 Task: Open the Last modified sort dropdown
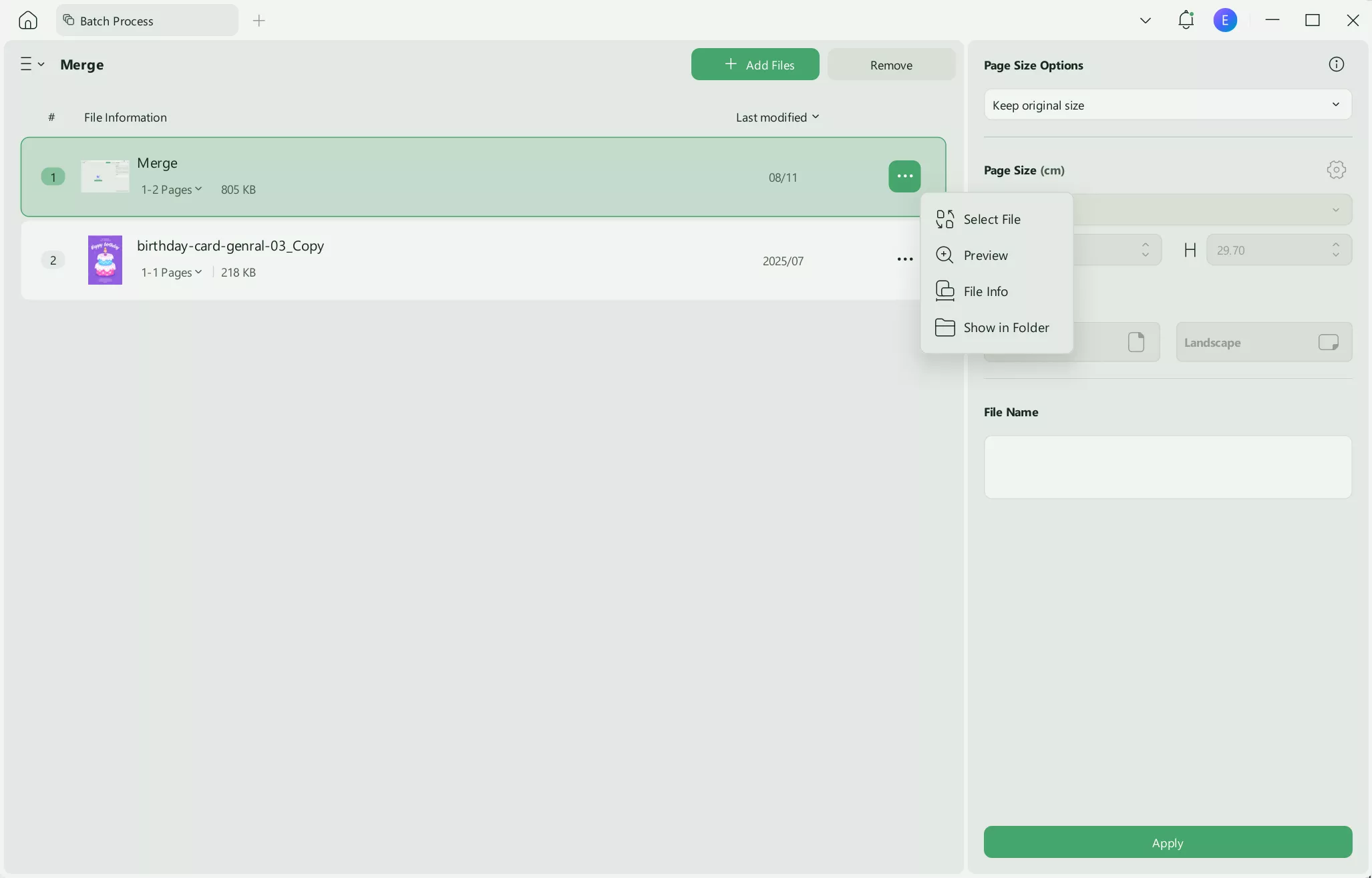(777, 117)
